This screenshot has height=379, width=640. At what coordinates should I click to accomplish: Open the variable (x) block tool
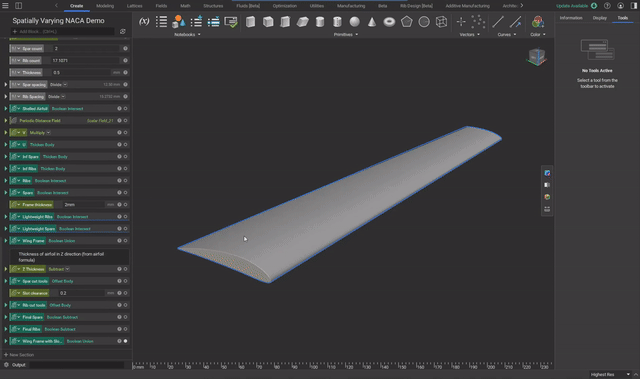tap(144, 22)
